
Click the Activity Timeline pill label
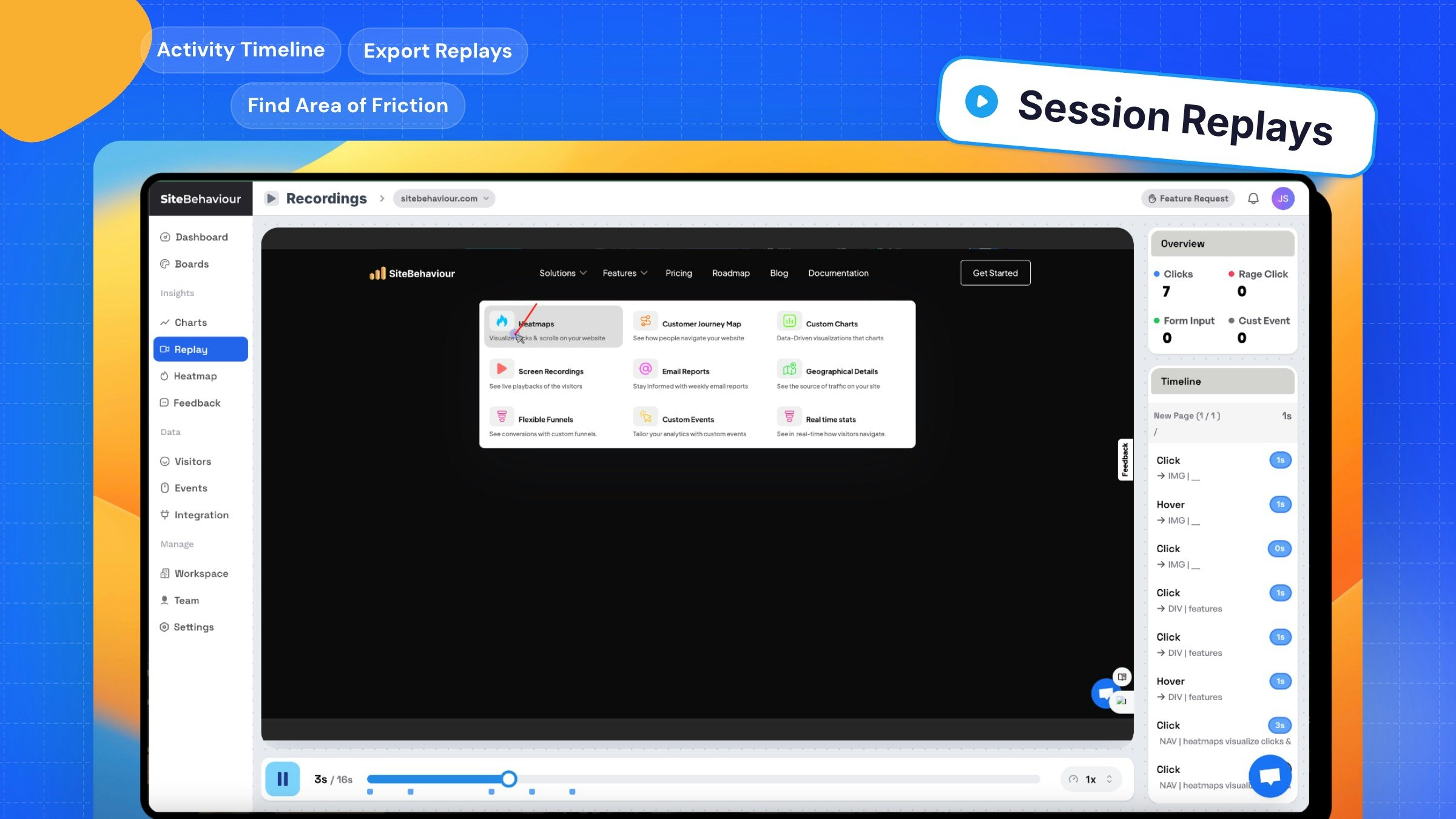(241, 50)
